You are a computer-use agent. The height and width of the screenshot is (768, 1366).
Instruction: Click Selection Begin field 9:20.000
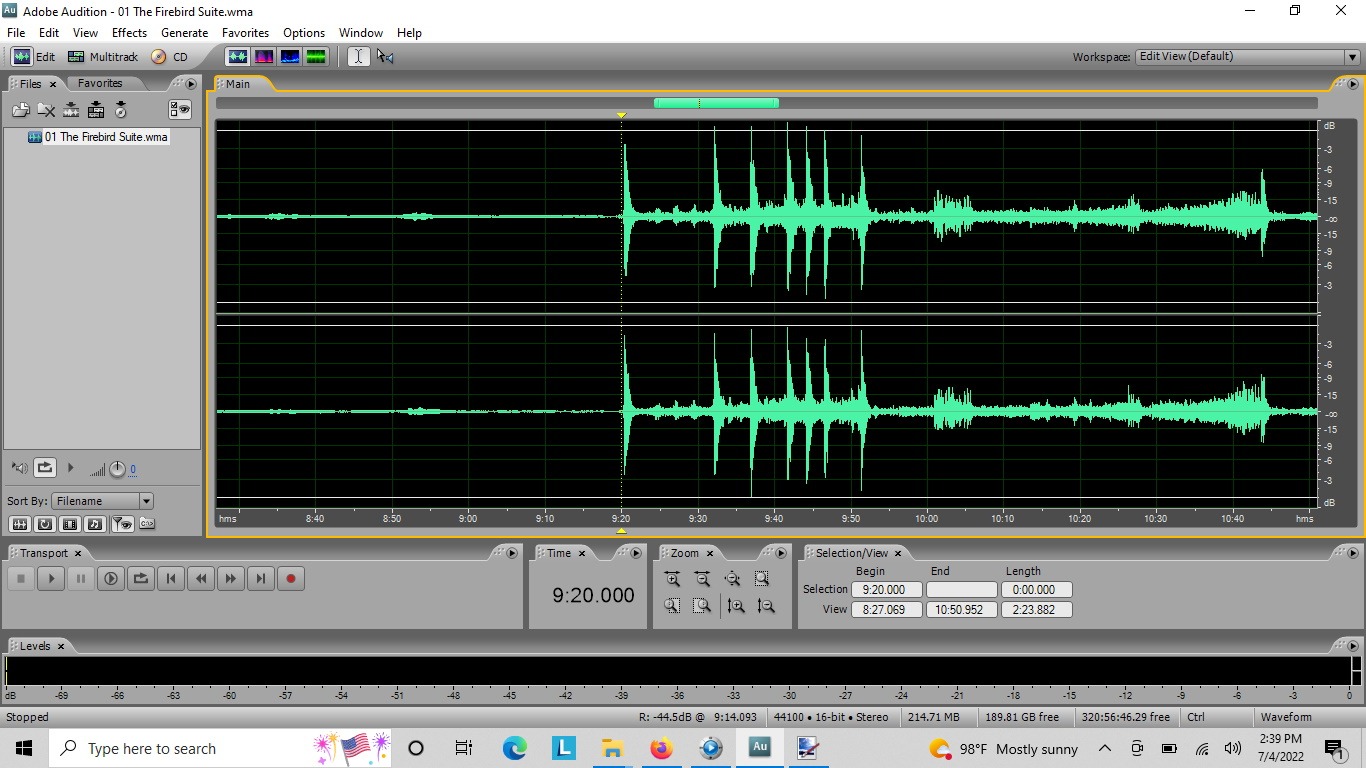point(886,590)
